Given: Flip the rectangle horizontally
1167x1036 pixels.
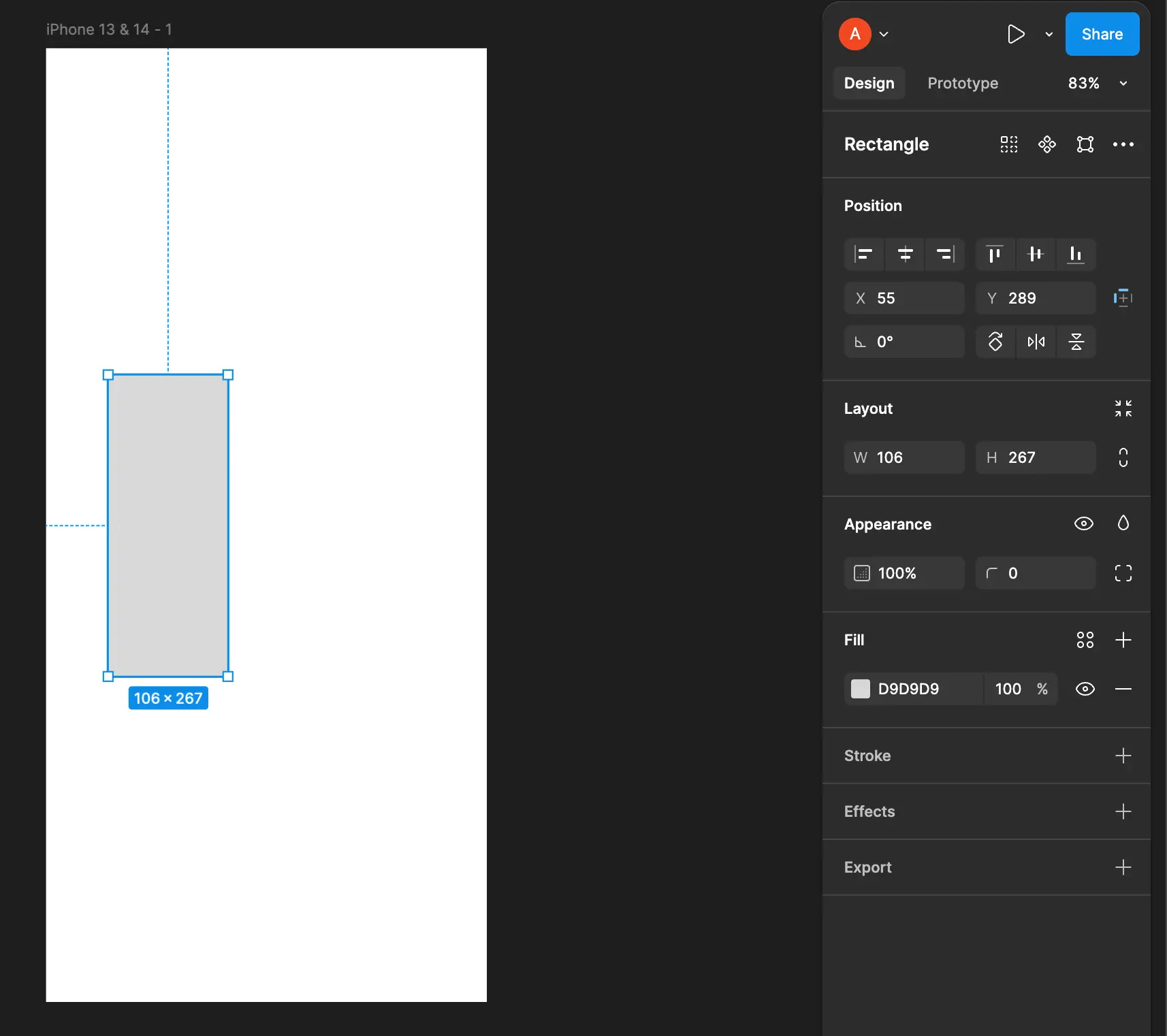Looking at the screenshot, I should (1036, 342).
